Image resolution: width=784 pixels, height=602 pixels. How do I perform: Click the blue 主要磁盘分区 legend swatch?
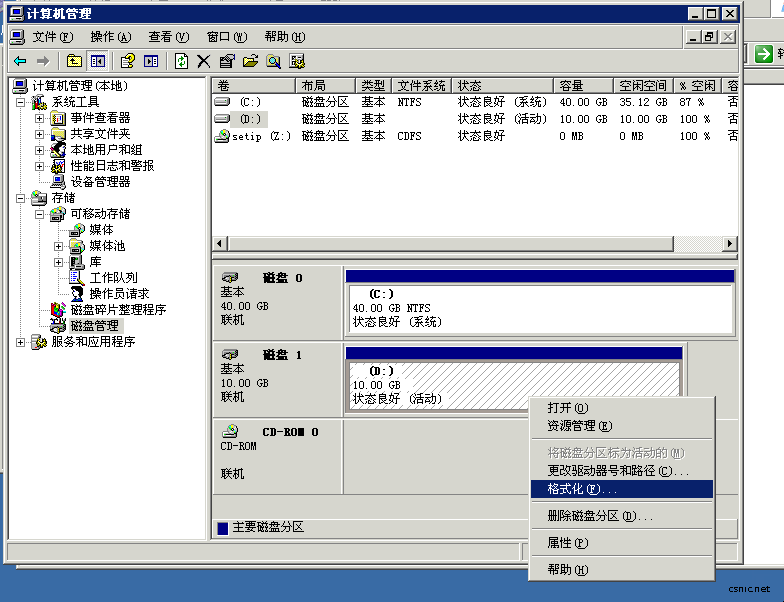coord(223,528)
